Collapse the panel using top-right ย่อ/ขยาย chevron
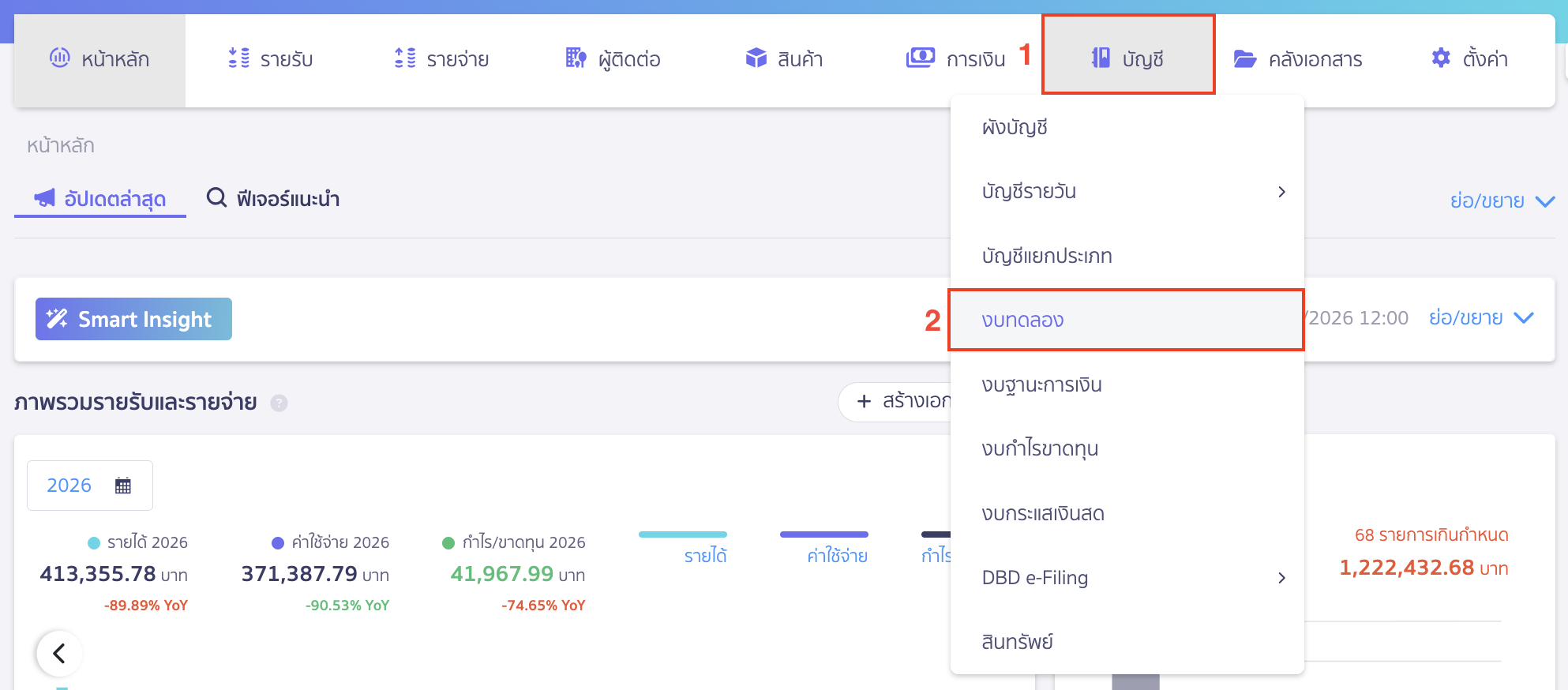 [x=1545, y=201]
